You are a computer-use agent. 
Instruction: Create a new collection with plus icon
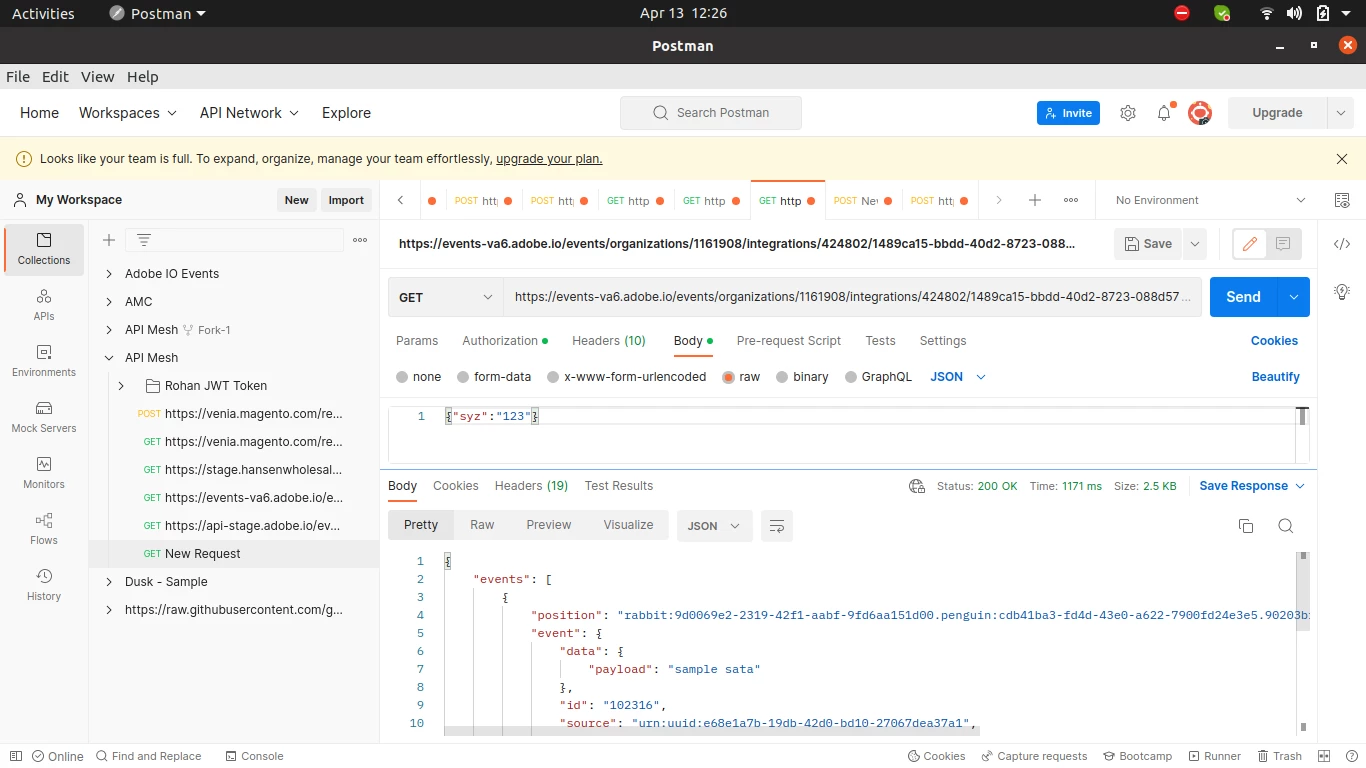[109, 240]
